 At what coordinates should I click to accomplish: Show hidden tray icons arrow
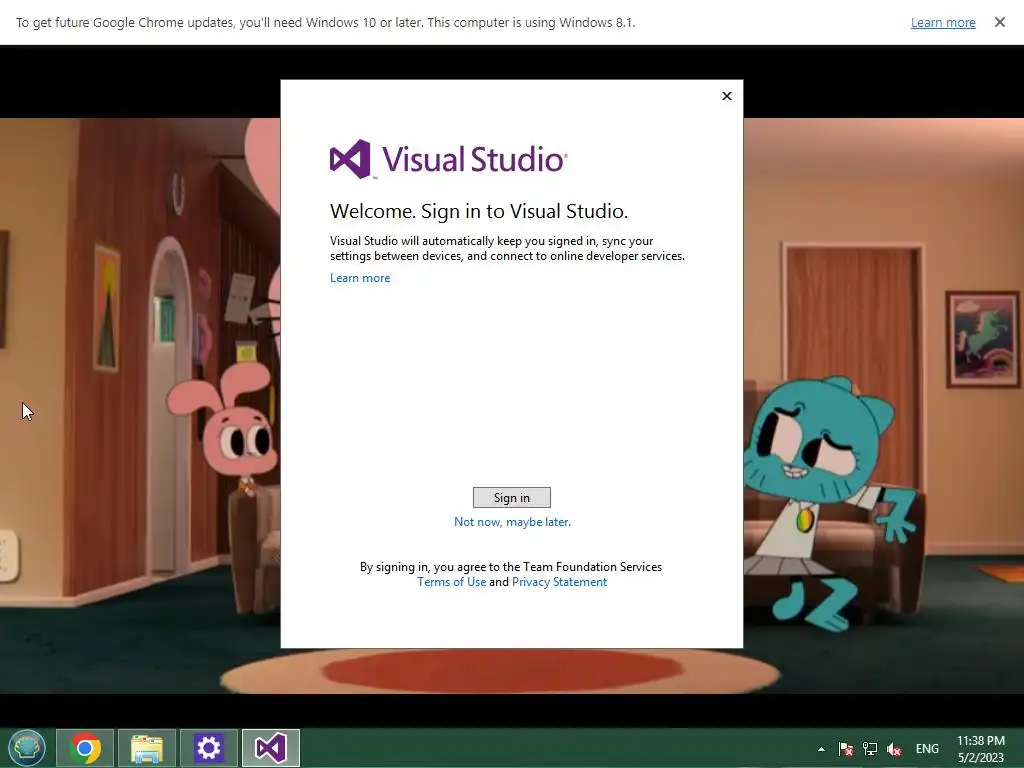point(821,749)
